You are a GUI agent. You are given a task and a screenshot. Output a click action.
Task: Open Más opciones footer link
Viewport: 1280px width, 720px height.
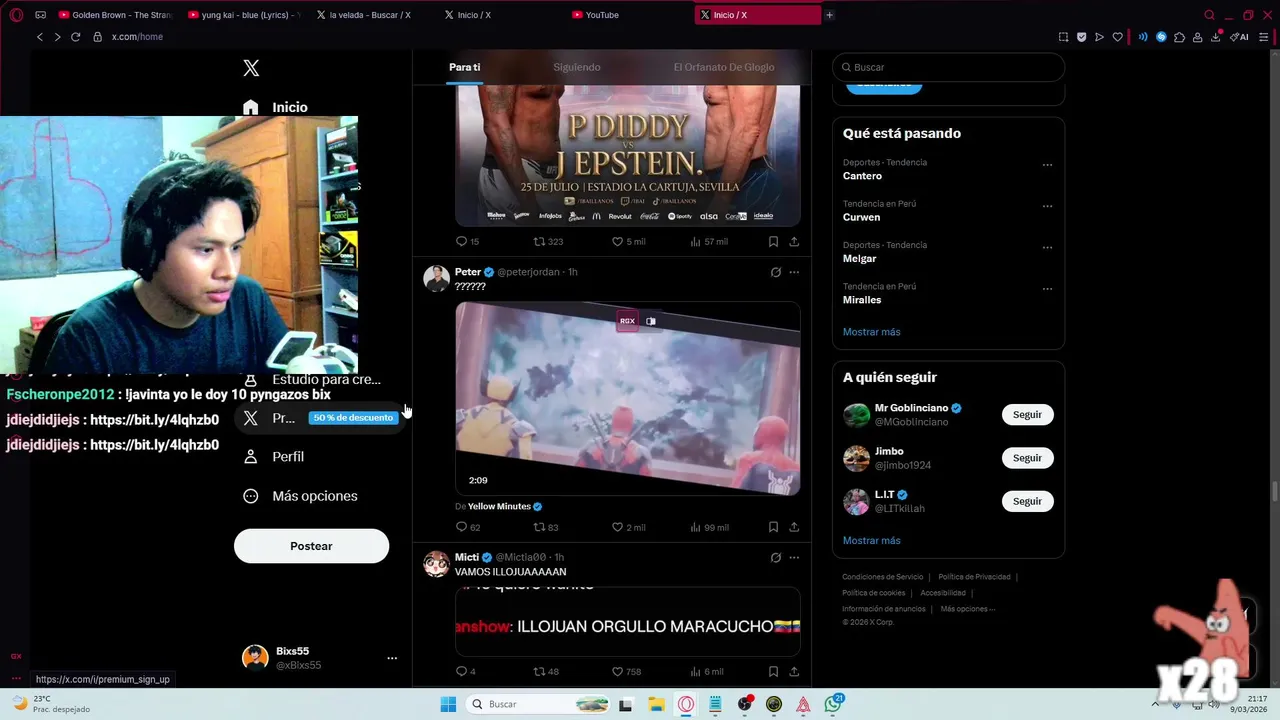click(x=967, y=609)
